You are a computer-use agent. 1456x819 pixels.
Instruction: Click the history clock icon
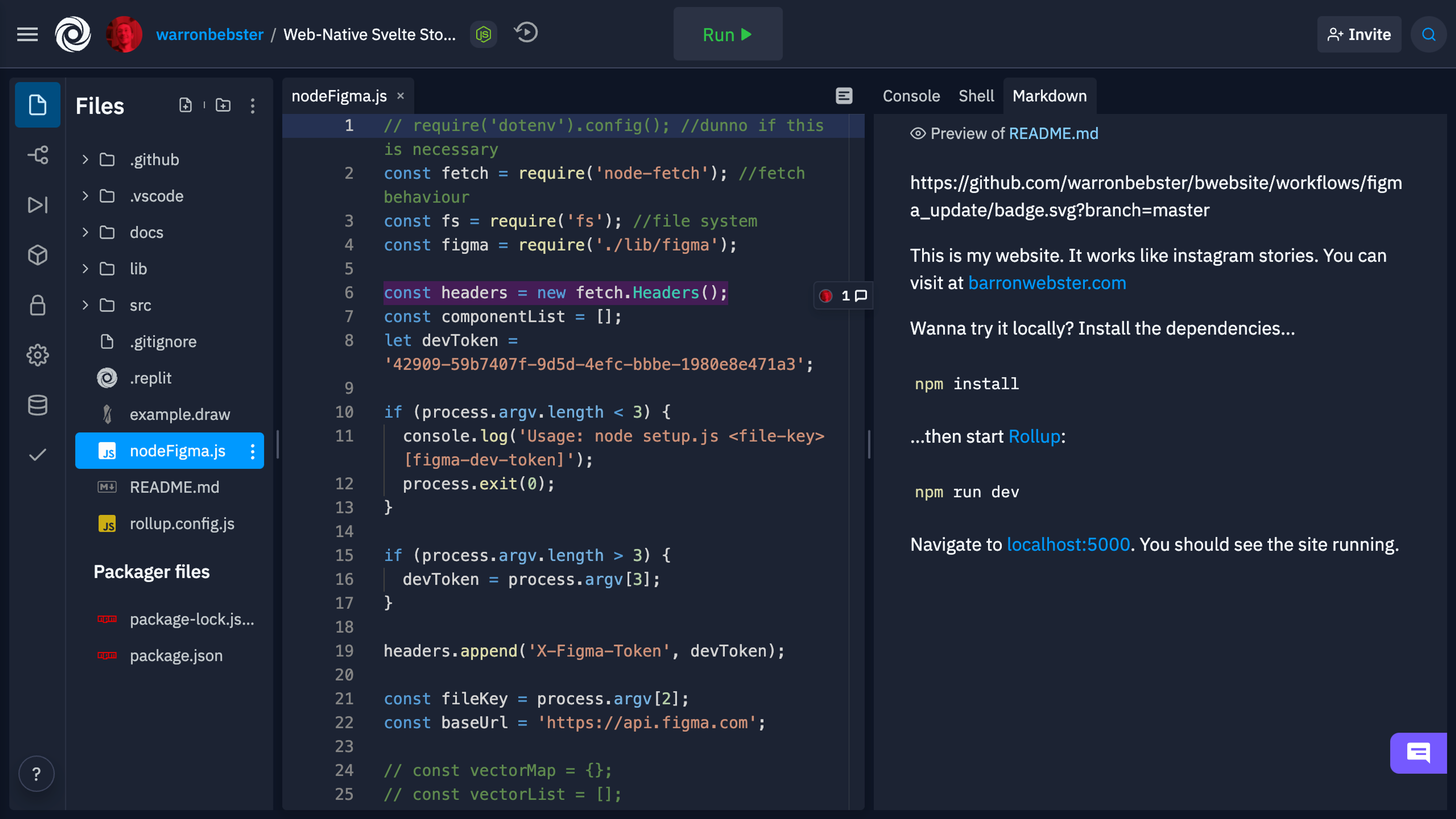click(526, 33)
